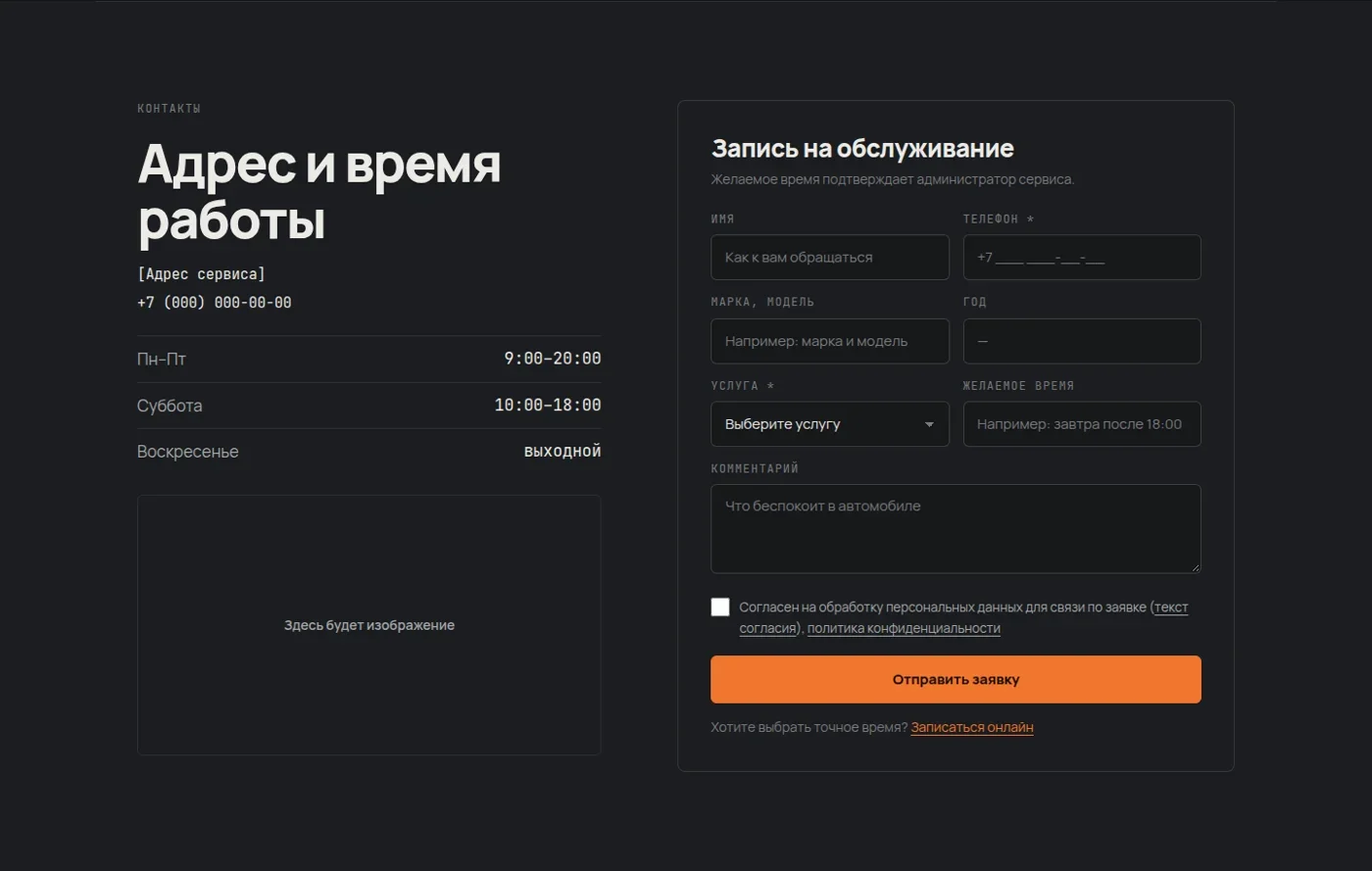Click the Хотите выбрать точное время? text
Image resolution: width=1372 pixels, height=871 pixels.
click(809, 727)
